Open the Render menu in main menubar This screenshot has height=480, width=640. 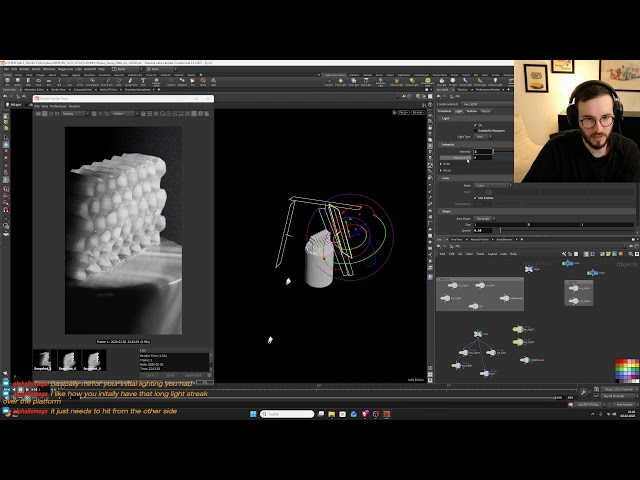tap(26, 69)
